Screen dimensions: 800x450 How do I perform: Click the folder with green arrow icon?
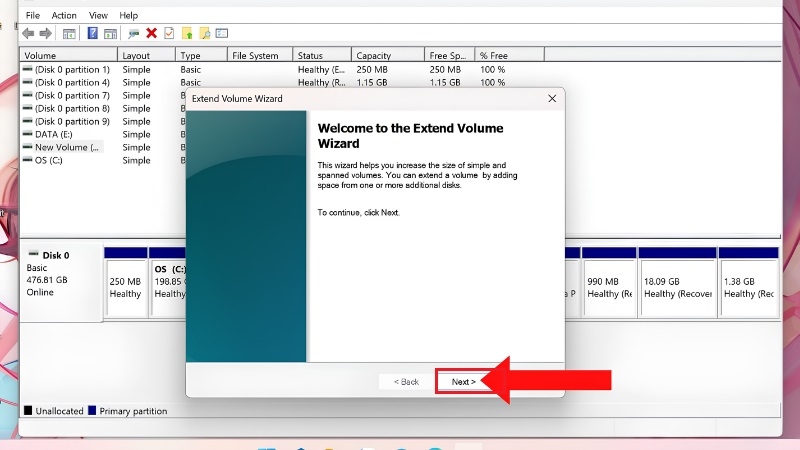[187, 34]
